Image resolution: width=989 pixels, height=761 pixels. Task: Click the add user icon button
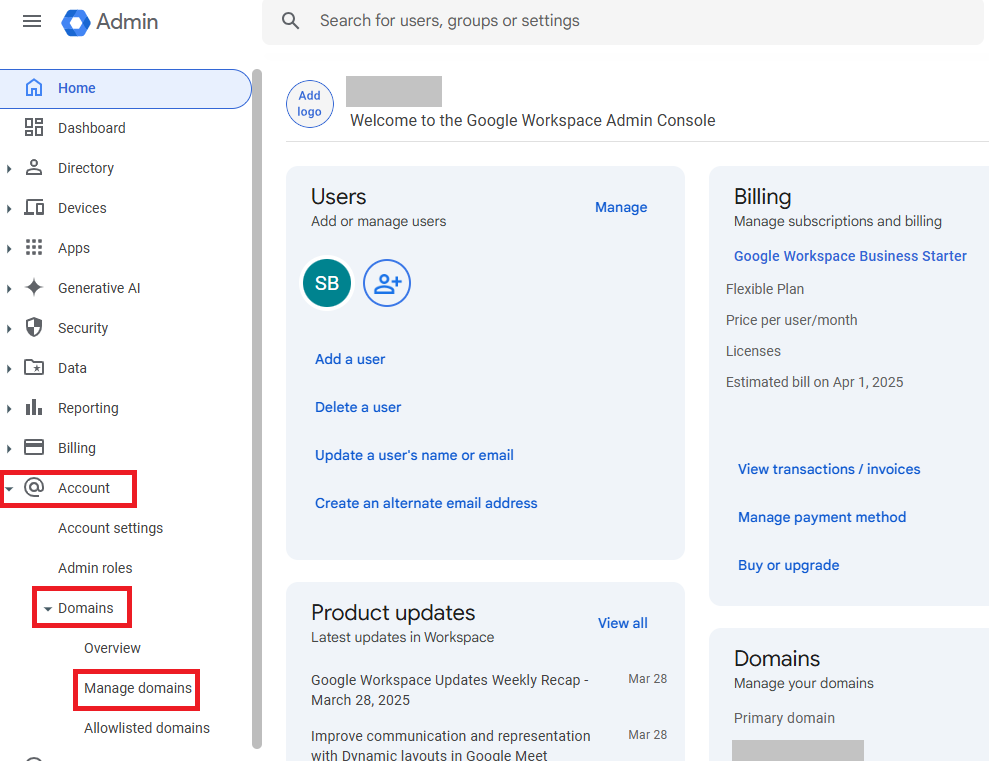[387, 284]
